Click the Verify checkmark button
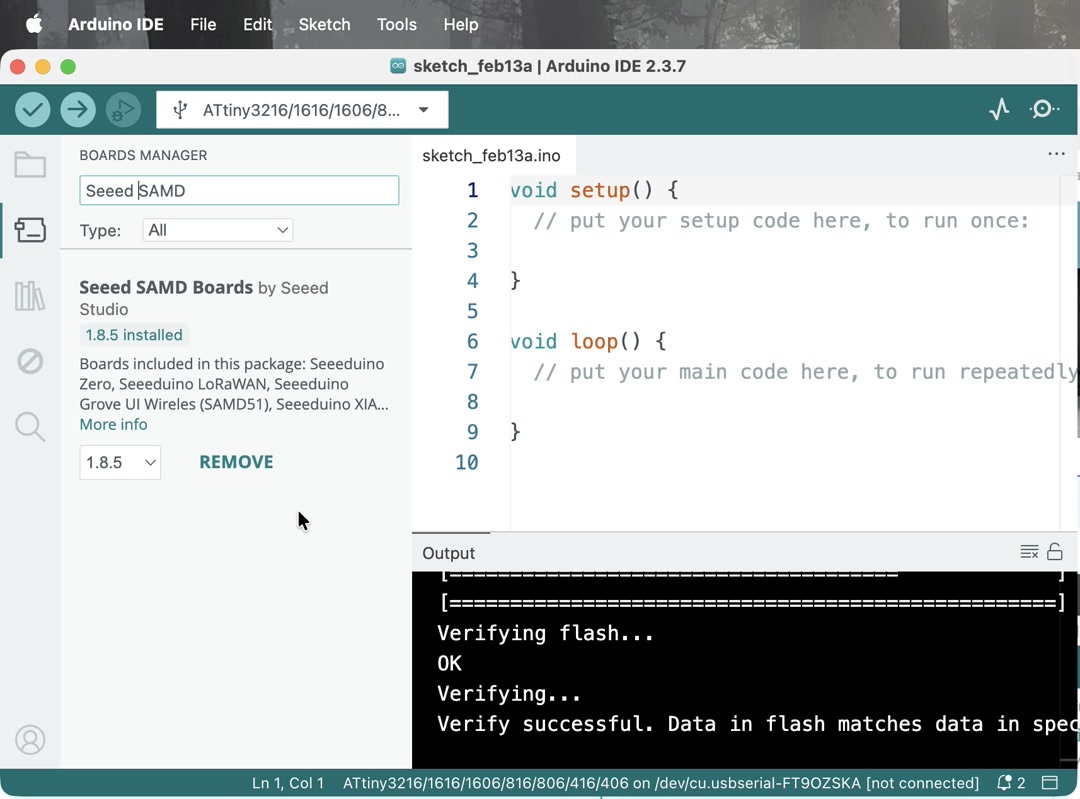This screenshot has height=799, width=1080. click(32, 110)
